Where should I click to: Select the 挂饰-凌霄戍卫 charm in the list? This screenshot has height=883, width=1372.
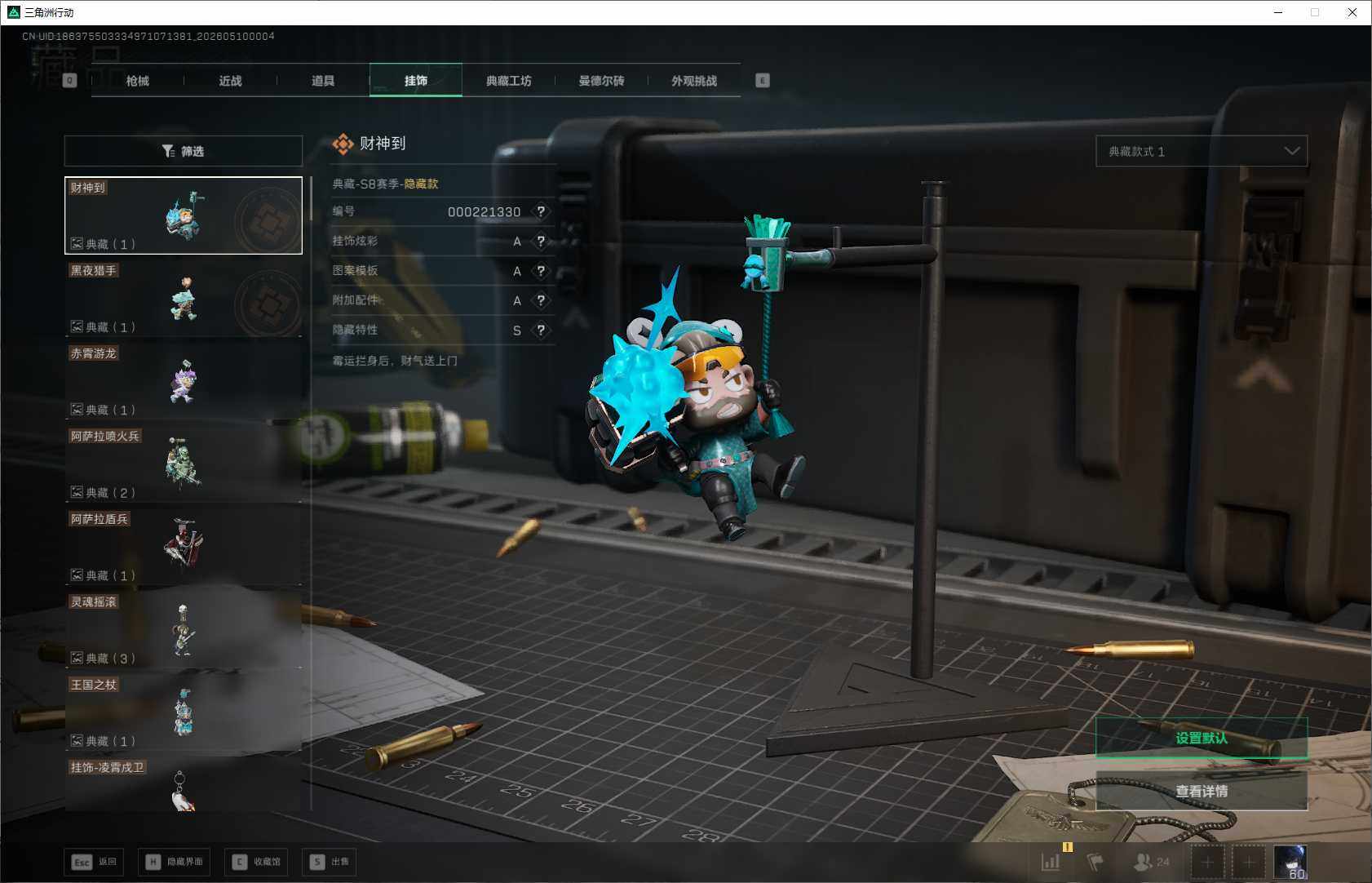point(184,784)
